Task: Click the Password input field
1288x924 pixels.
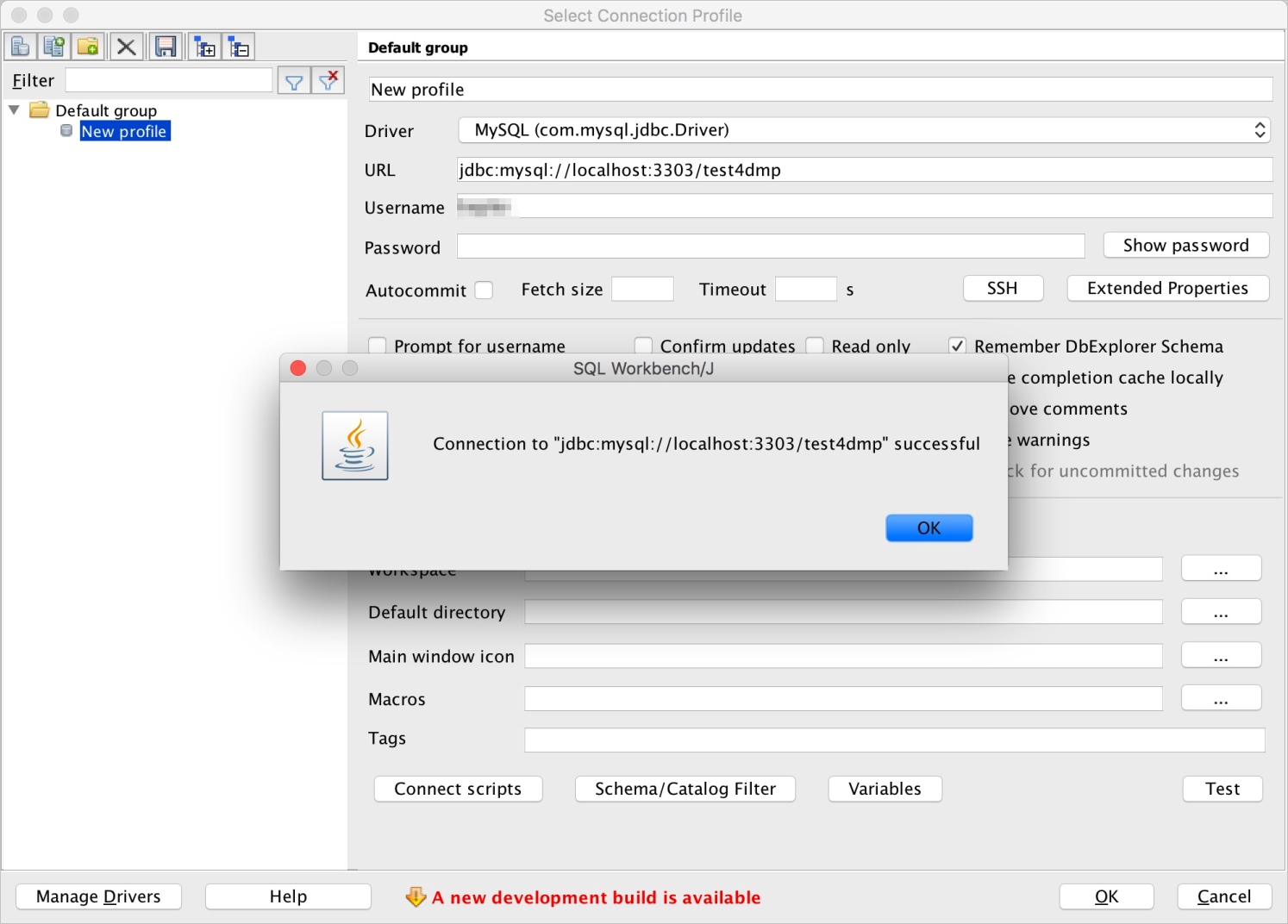Action: (x=771, y=247)
